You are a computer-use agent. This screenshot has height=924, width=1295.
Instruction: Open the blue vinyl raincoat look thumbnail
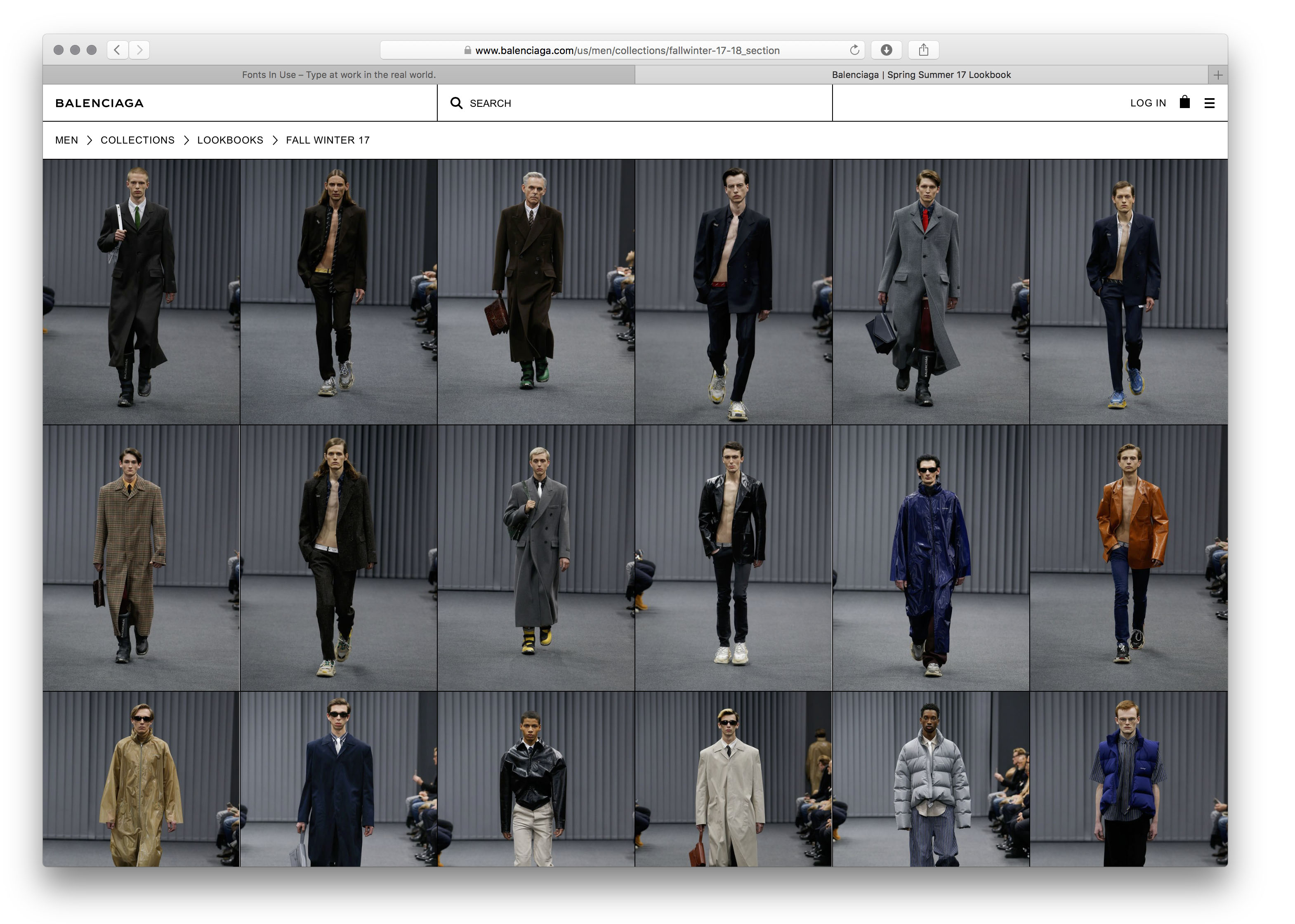pos(930,558)
